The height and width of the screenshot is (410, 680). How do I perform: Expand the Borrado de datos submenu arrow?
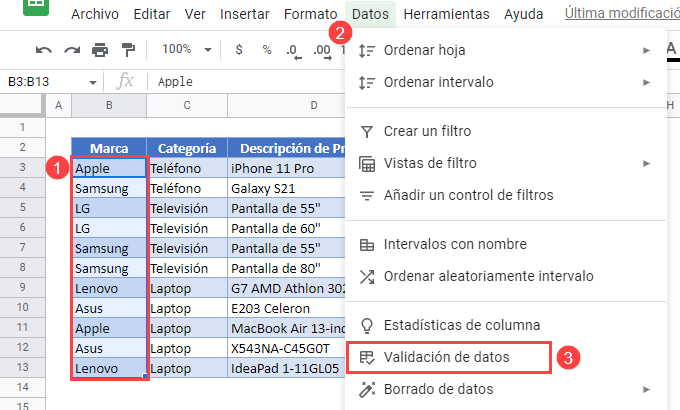click(646, 389)
